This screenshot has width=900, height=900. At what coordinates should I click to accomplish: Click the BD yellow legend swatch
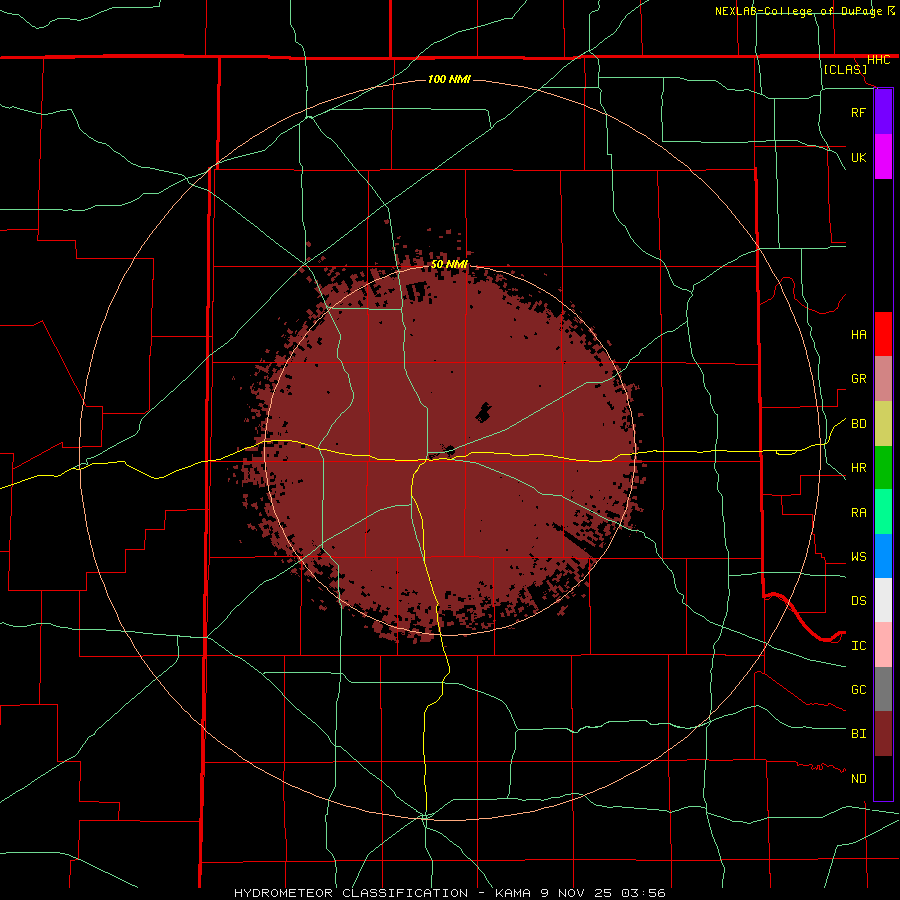(x=883, y=423)
